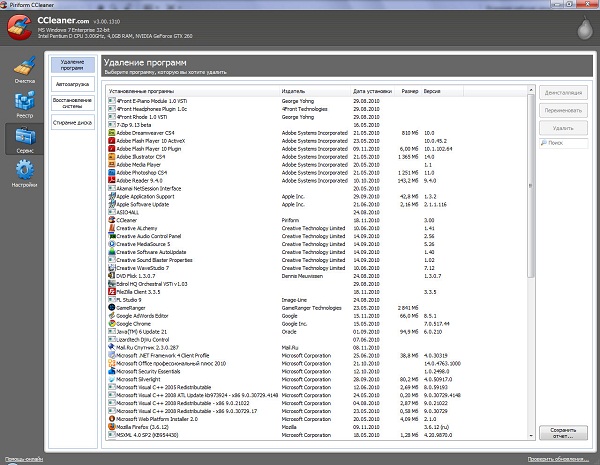Viewport: 600px width, 465px height.
Task: Open the Сервис tools section
Action: [x=24, y=139]
